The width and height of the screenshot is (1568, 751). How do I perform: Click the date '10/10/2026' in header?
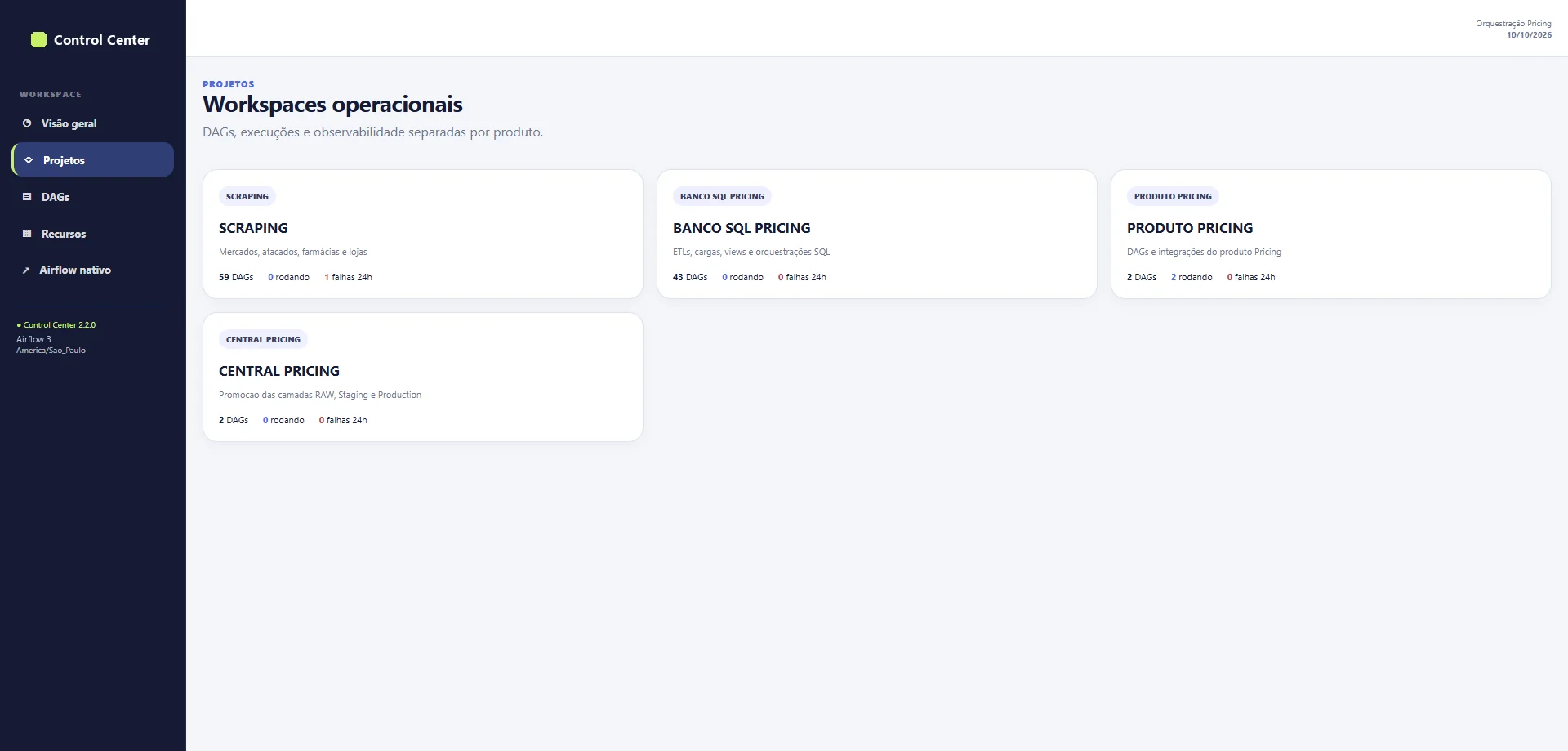pos(1529,35)
